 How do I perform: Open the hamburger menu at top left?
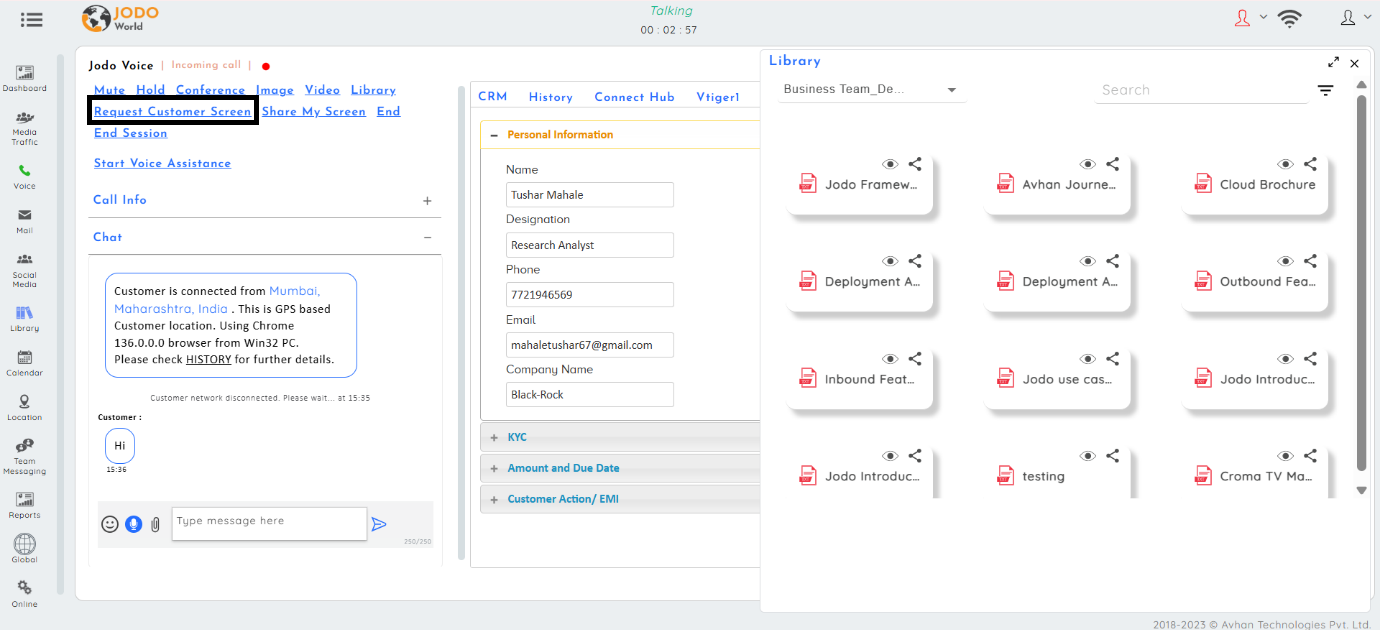point(31,19)
